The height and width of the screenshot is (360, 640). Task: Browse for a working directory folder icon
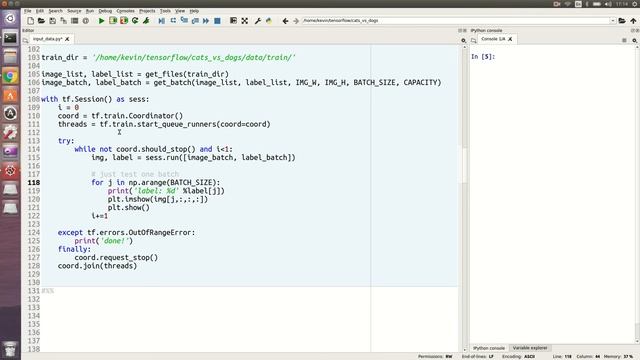pos(622,20)
